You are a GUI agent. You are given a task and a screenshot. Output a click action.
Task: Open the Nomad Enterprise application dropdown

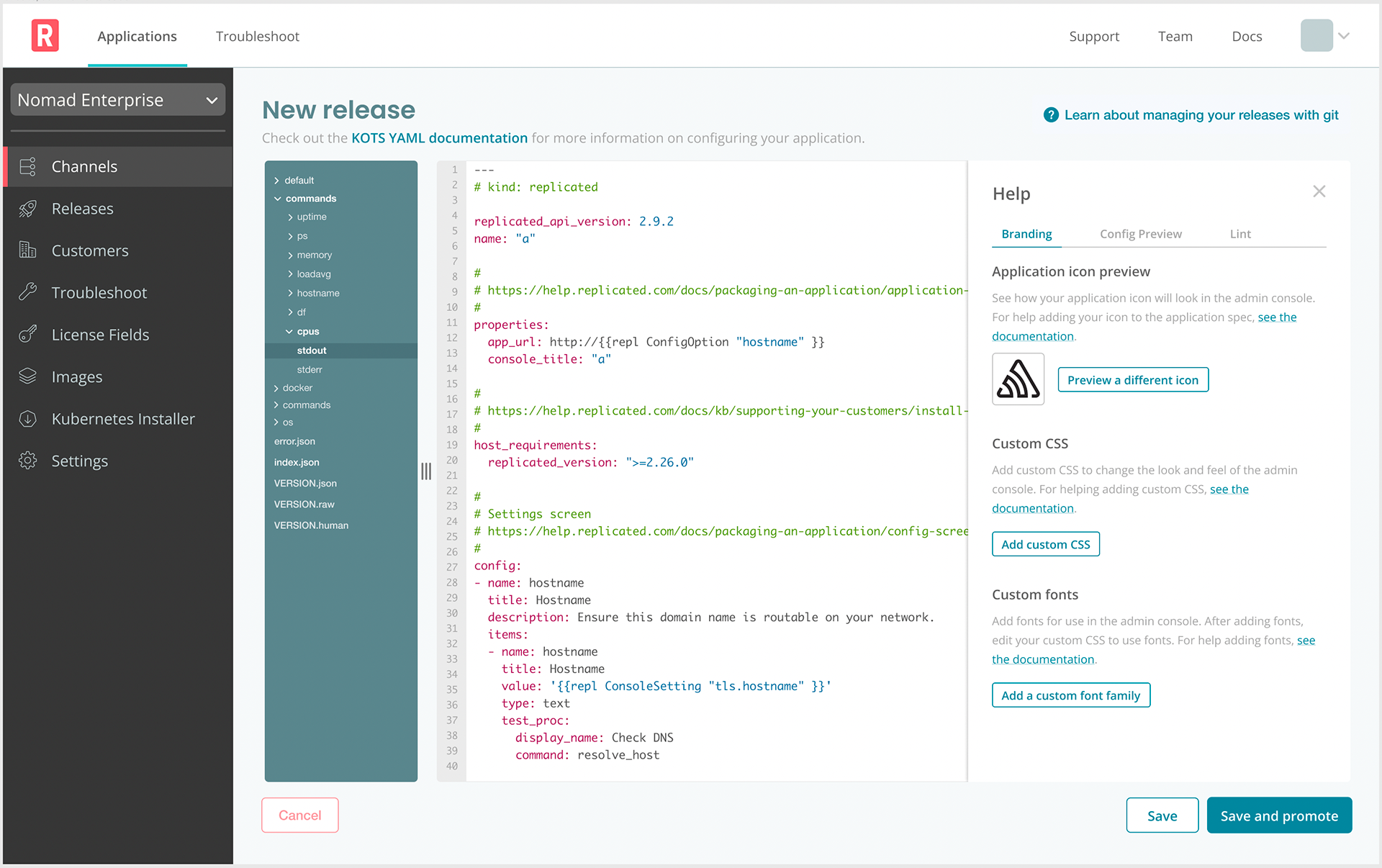coord(117,100)
